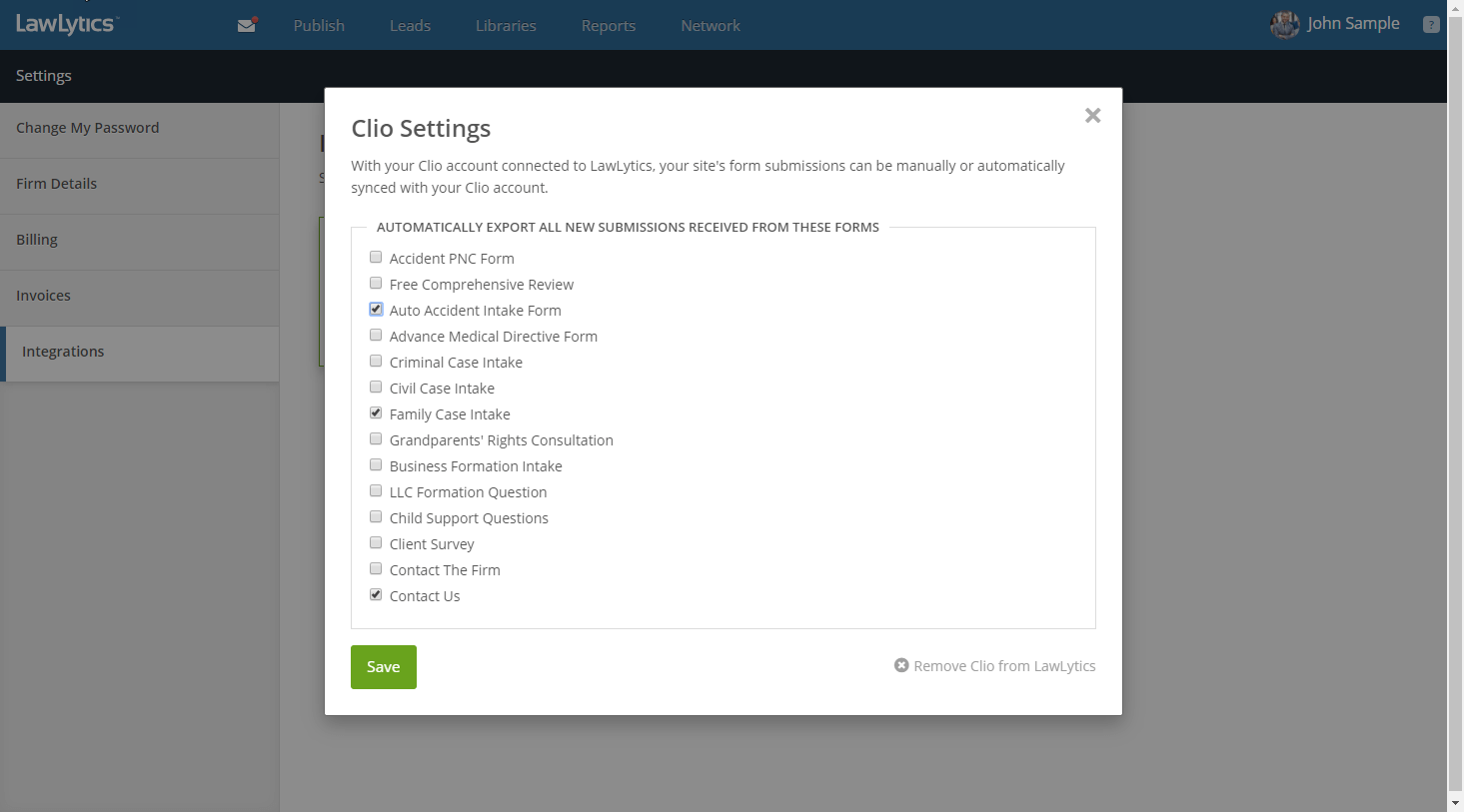Click the remove Clio circle-x icon
The height and width of the screenshot is (812, 1464).
[901, 665]
